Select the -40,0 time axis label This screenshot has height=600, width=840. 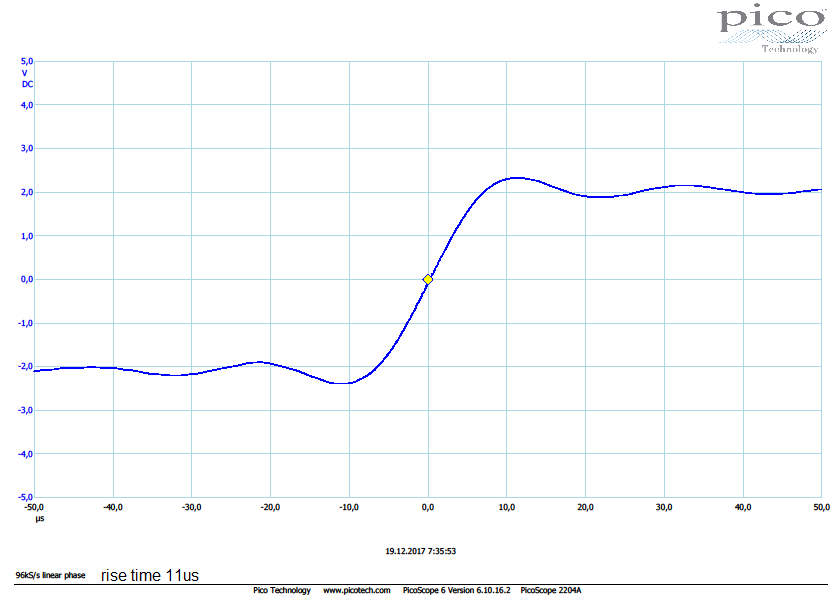pos(113,507)
